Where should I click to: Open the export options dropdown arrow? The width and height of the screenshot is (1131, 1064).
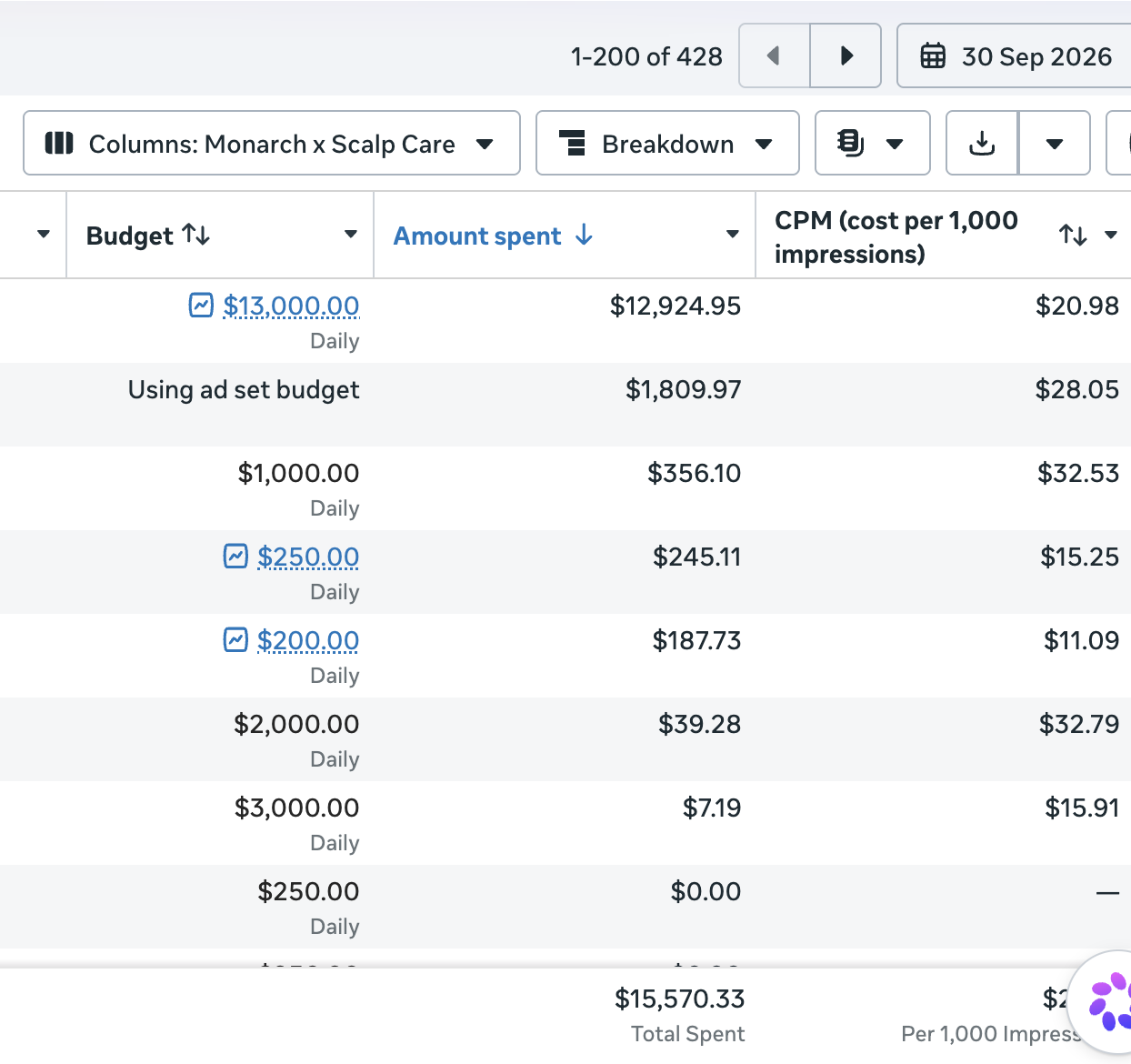(x=1055, y=143)
